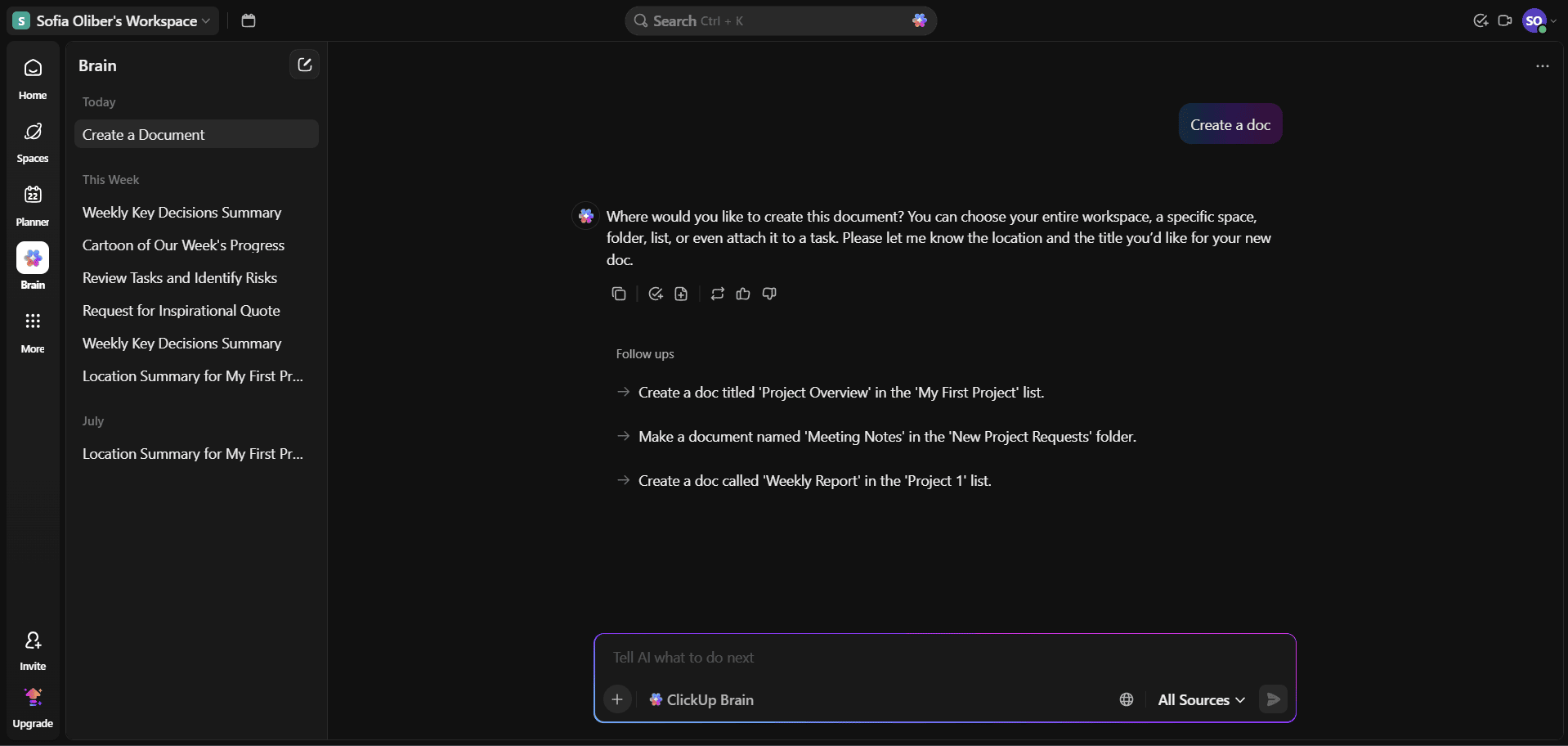Click the thumbs down feedback icon
The width and height of the screenshot is (1568, 746).
769,294
